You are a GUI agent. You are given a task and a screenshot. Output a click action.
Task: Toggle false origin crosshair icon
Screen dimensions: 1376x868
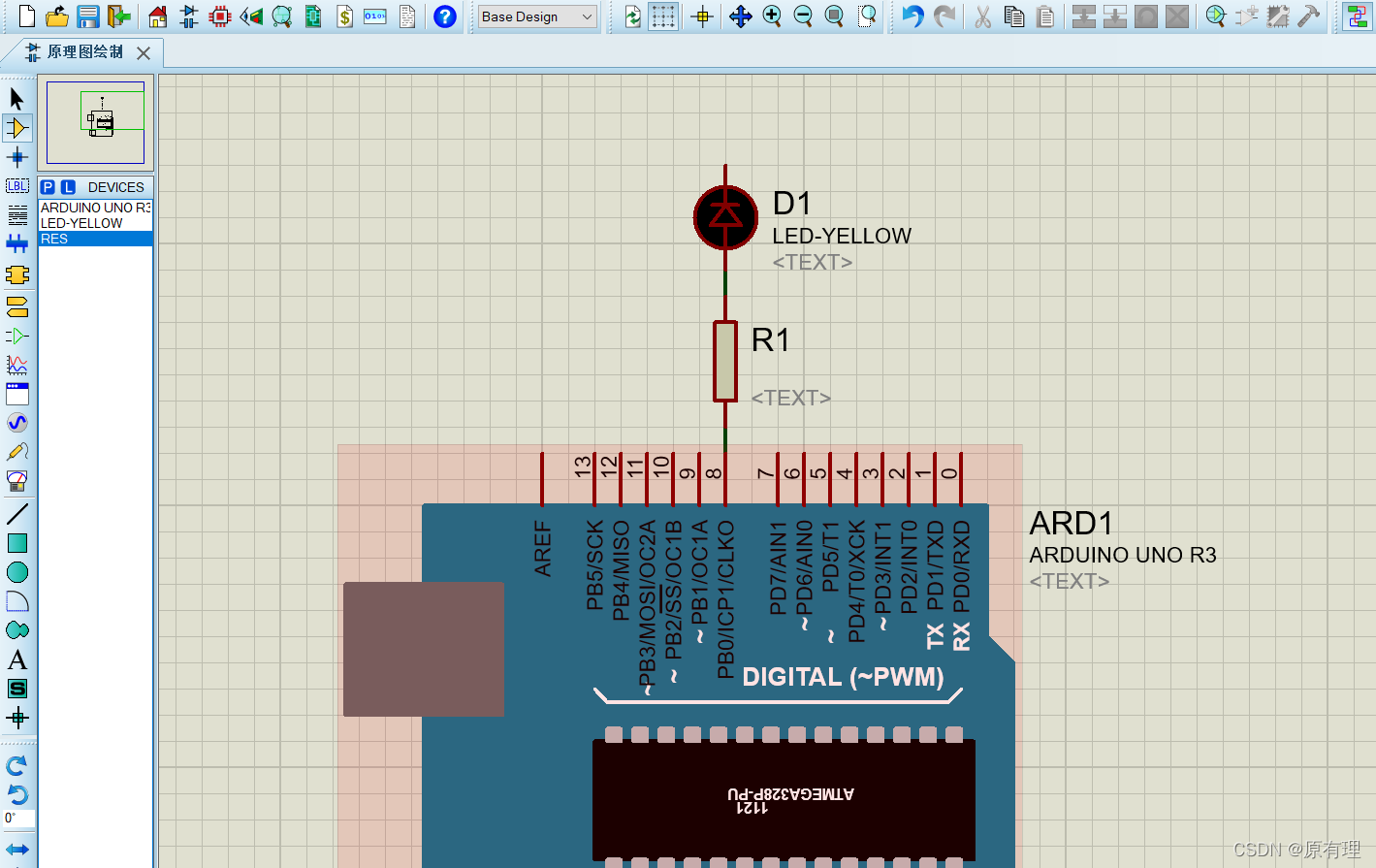tap(703, 16)
